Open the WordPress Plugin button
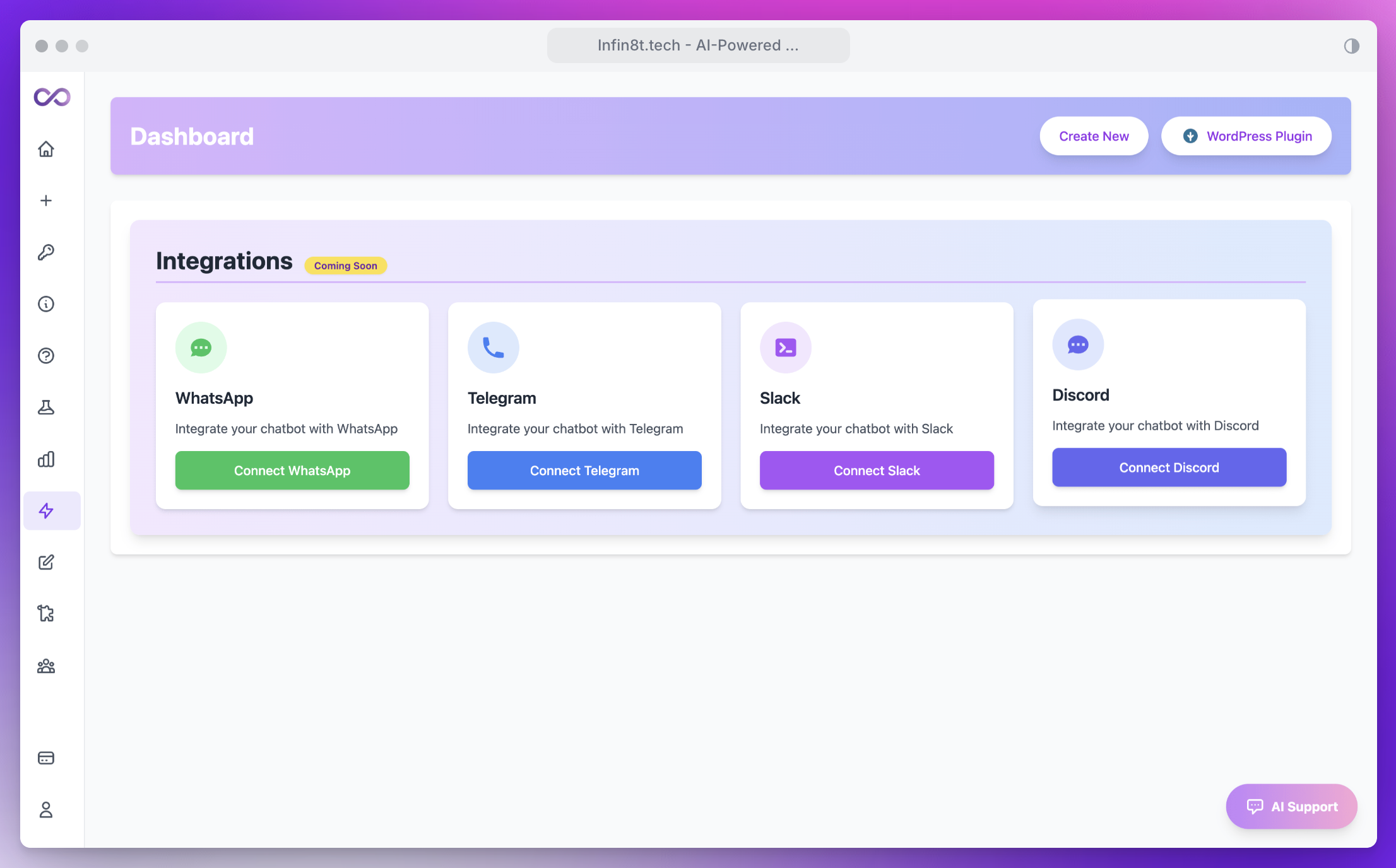The width and height of the screenshot is (1396, 868). pos(1246,136)
